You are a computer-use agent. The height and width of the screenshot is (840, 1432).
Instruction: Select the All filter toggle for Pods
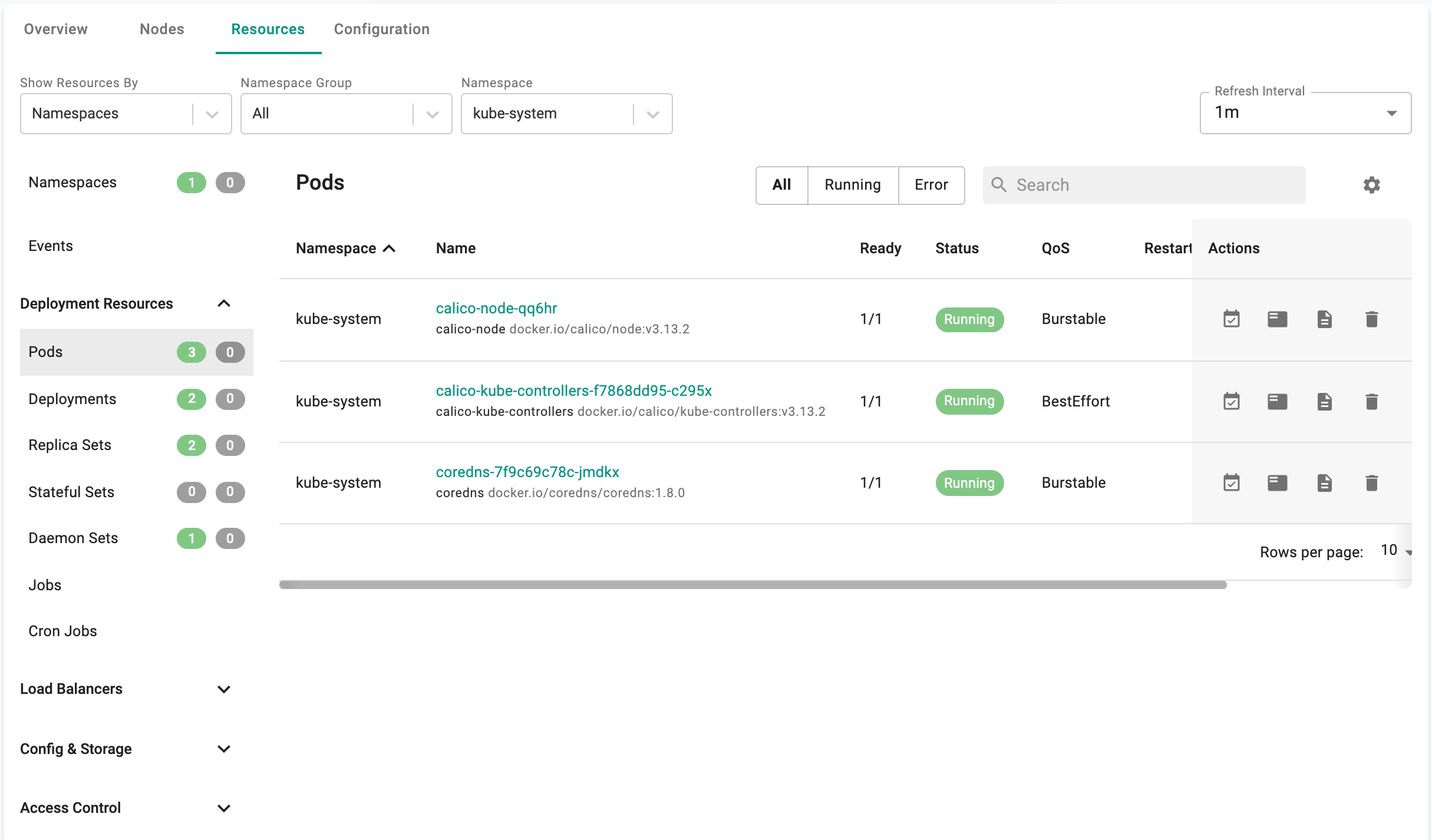coord(782,184)
